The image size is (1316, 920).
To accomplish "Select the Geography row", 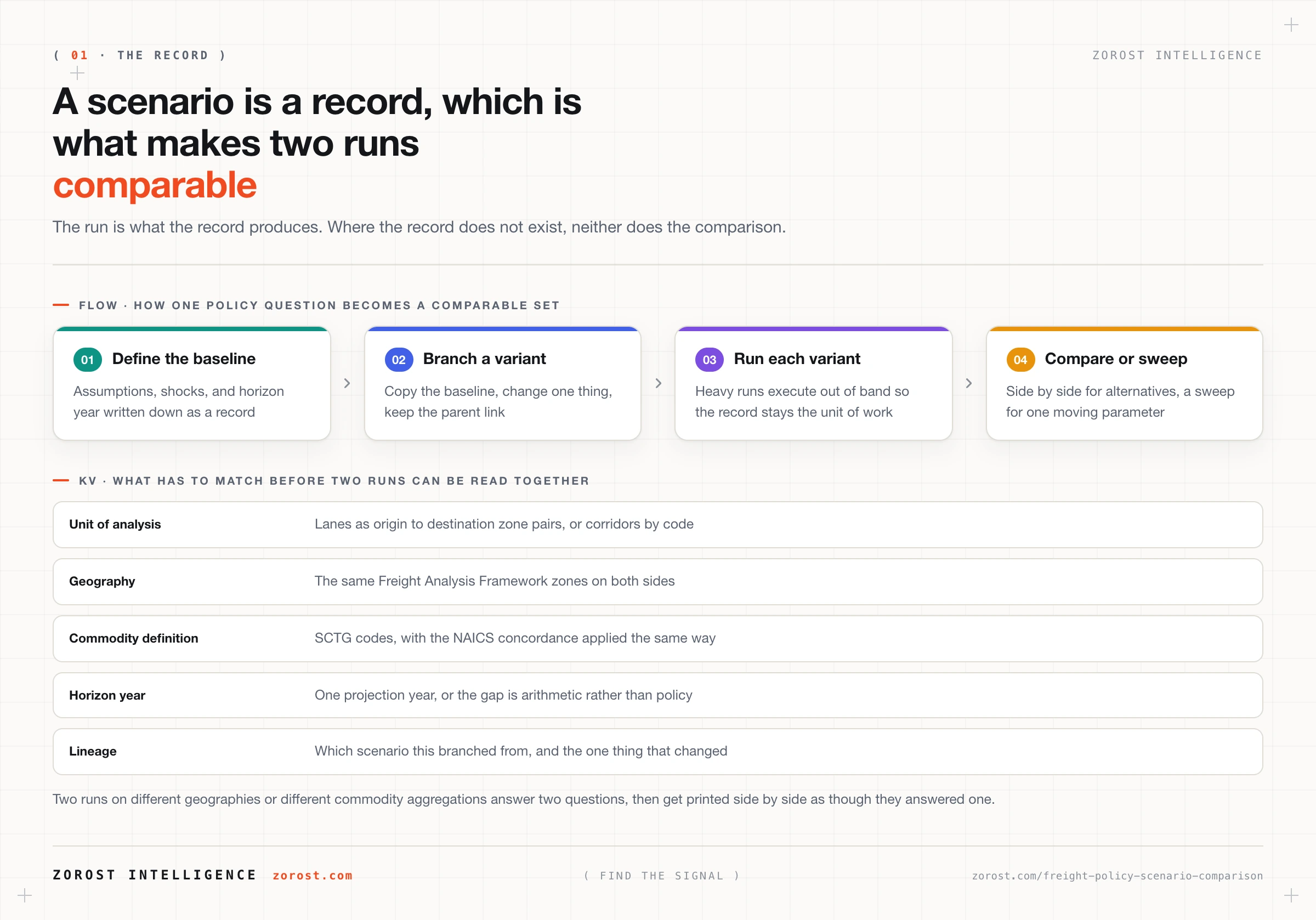I will pos(658,581).
